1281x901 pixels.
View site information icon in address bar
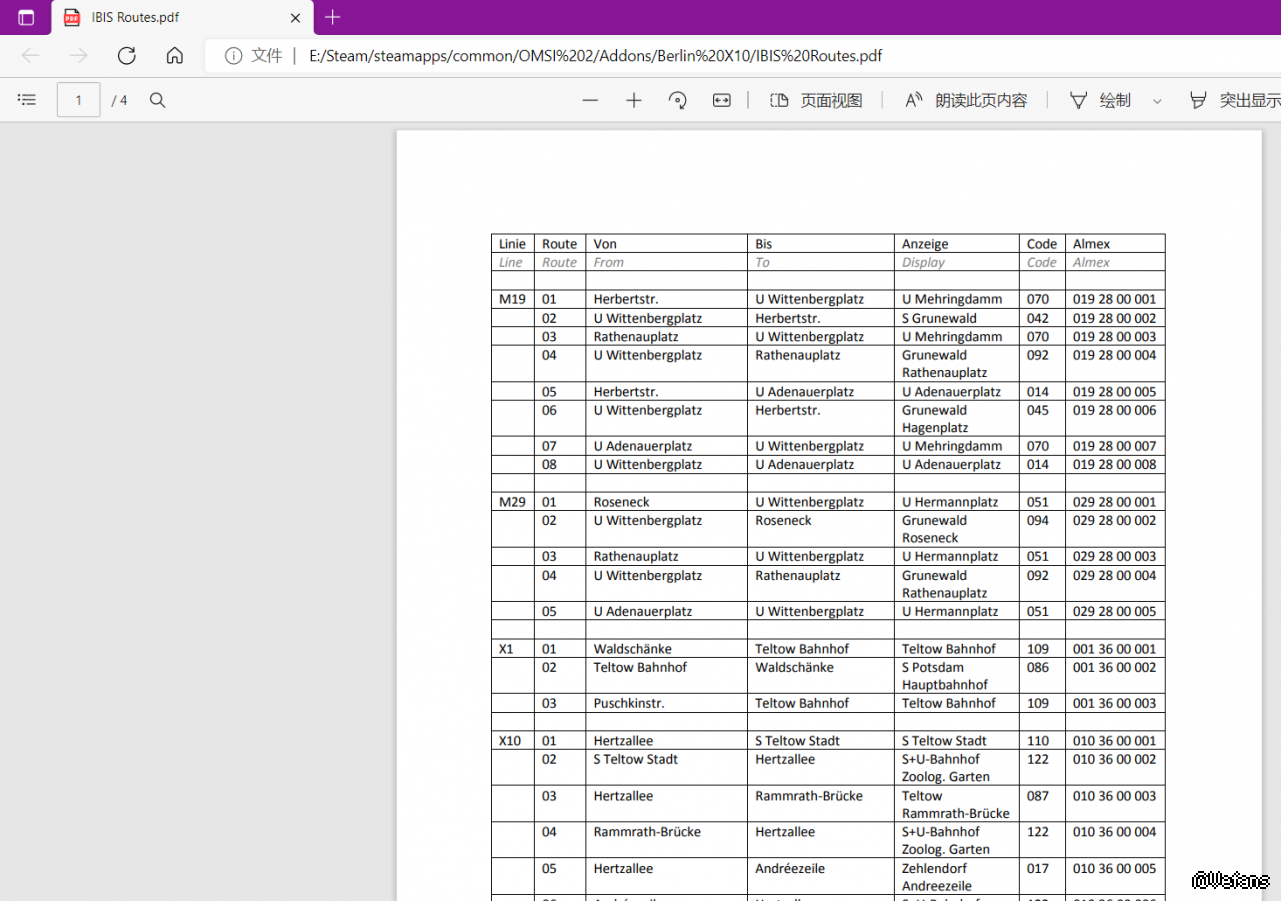[x=233, y=56]
